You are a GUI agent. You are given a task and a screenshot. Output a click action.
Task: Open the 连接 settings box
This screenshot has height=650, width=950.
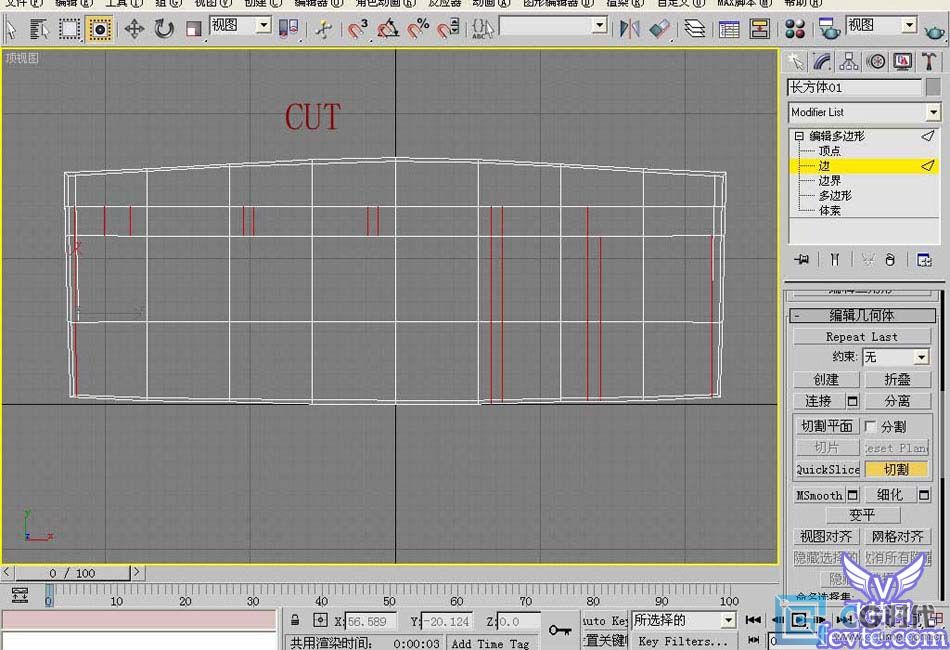tap(852, 401)
